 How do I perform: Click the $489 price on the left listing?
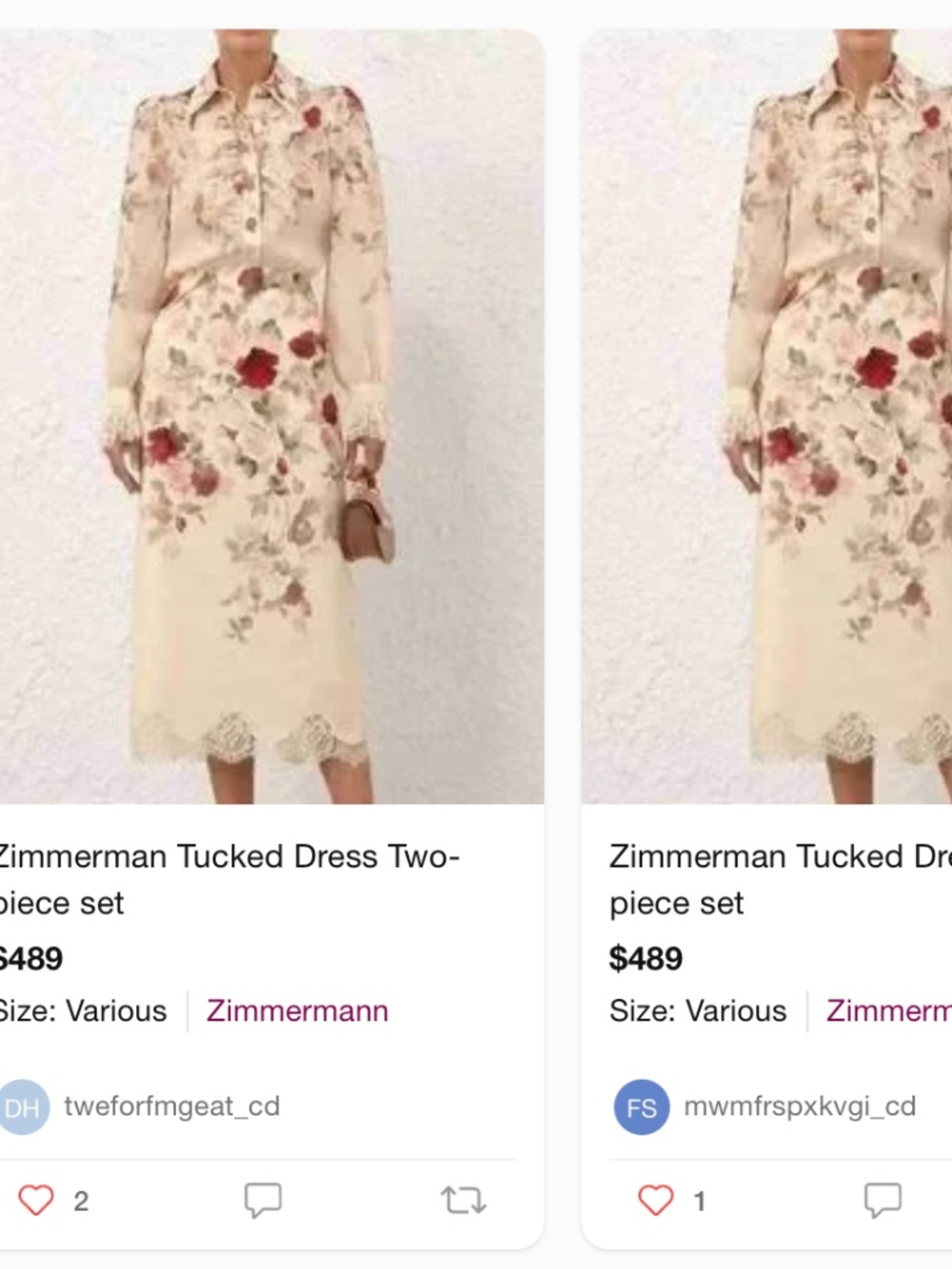point(29,959)
